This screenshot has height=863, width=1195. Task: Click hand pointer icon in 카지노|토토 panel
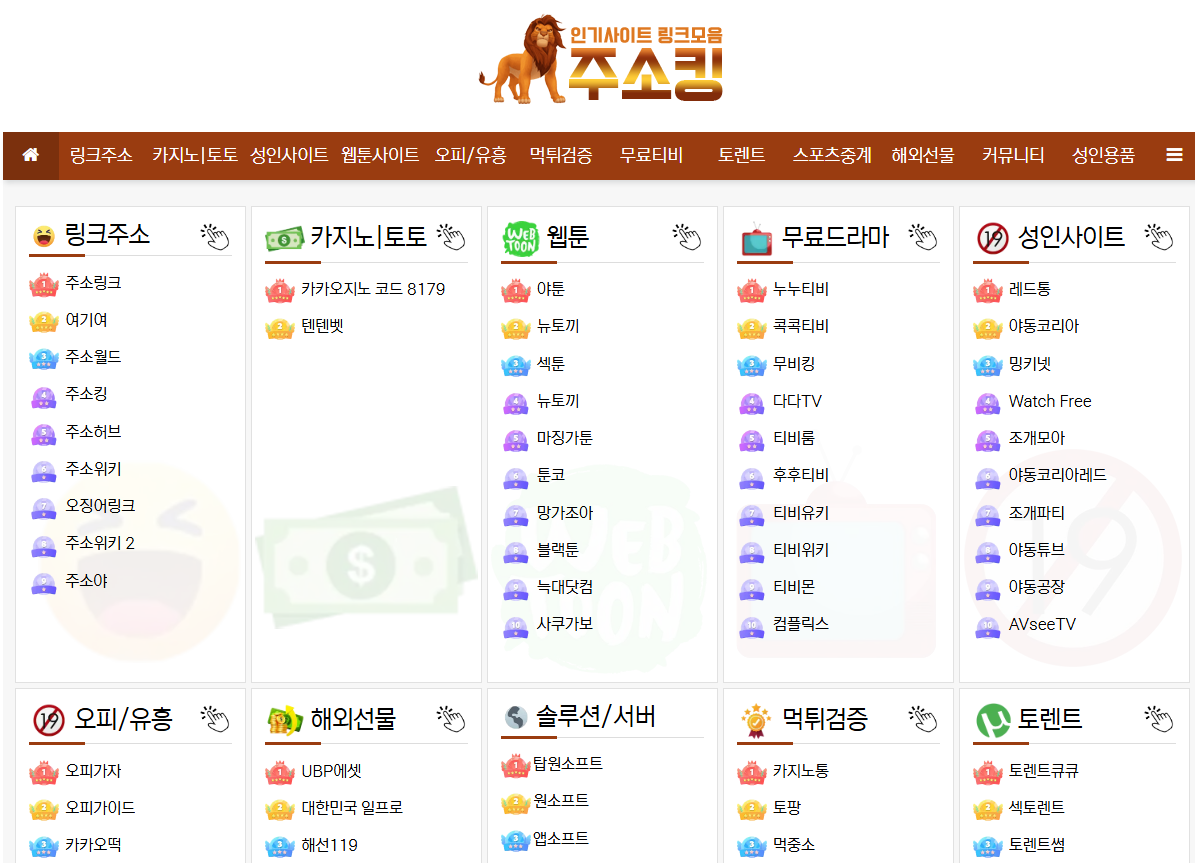[451, 236]
